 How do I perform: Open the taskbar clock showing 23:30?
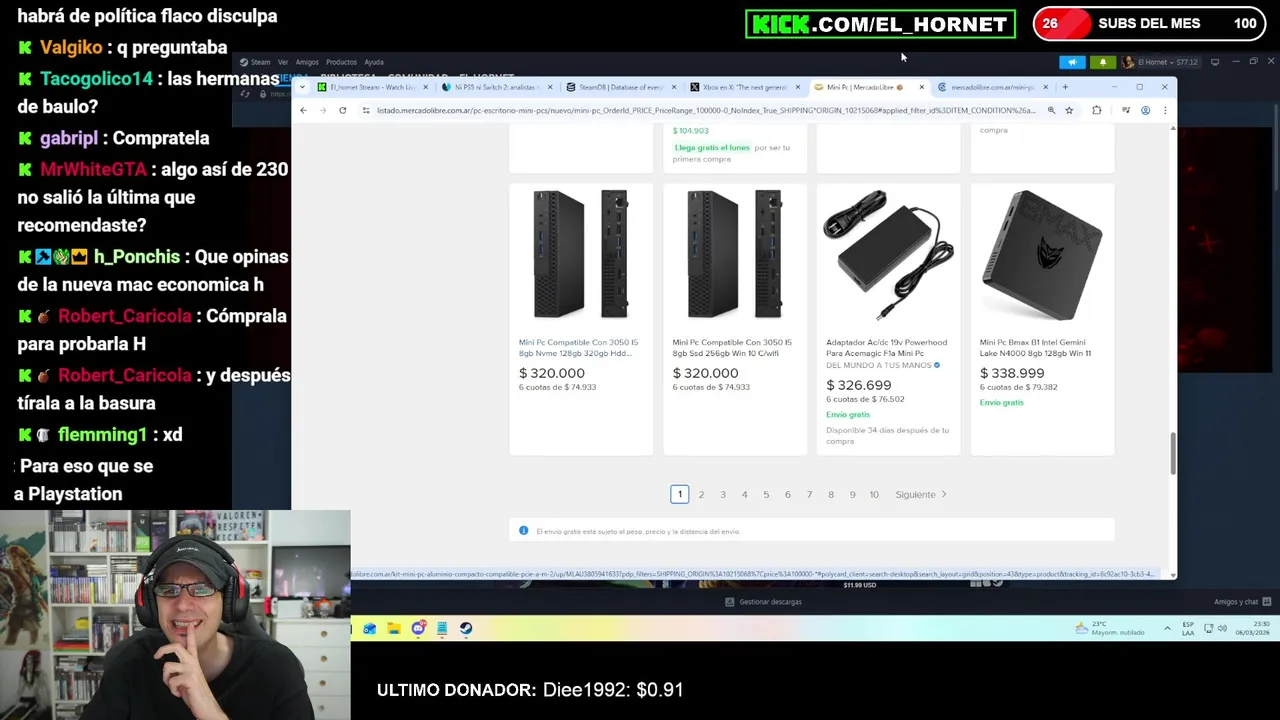point(1254,628)
